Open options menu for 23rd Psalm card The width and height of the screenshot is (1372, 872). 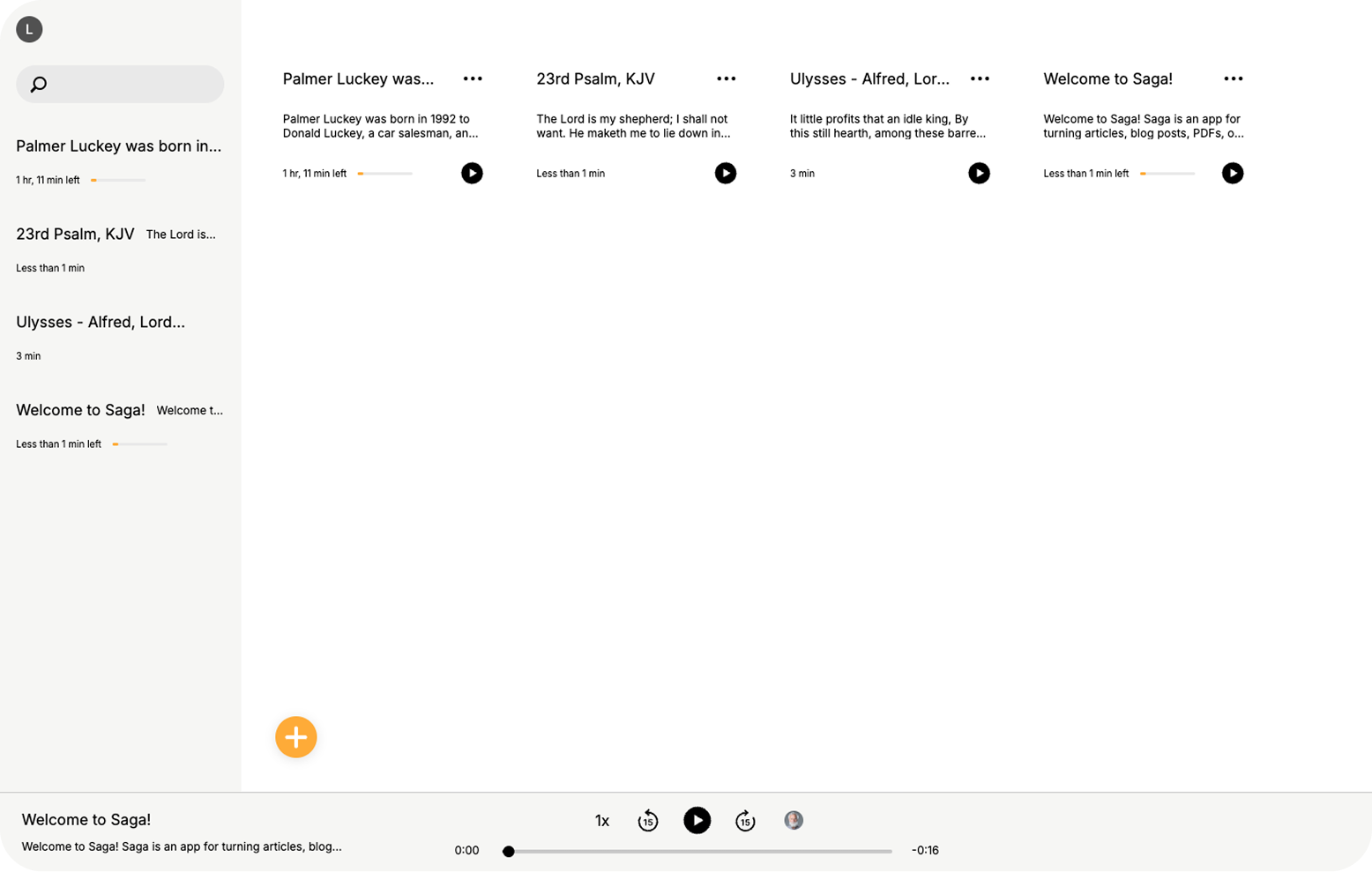[x=726, y=78]
